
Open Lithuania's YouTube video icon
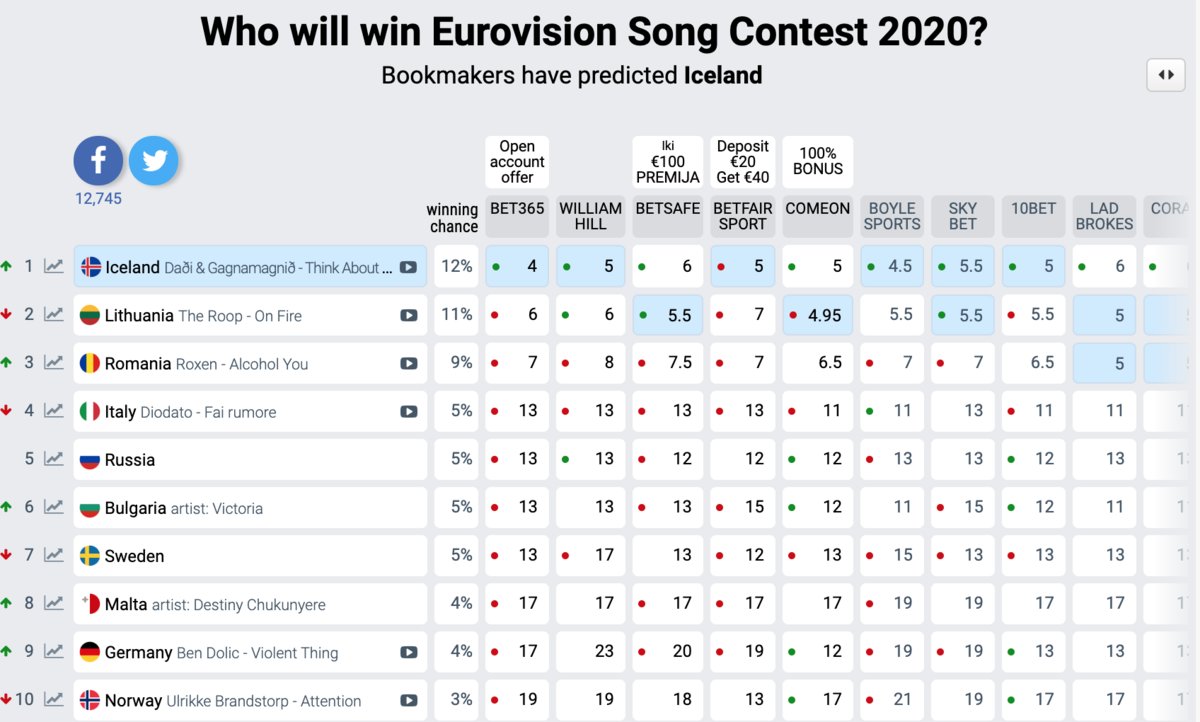click(x=408, y=315)
